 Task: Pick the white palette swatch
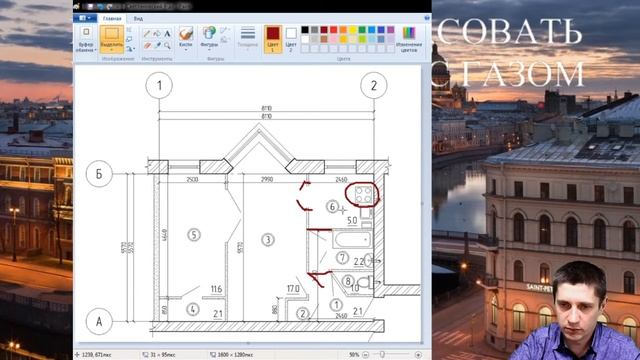[305, 39]
